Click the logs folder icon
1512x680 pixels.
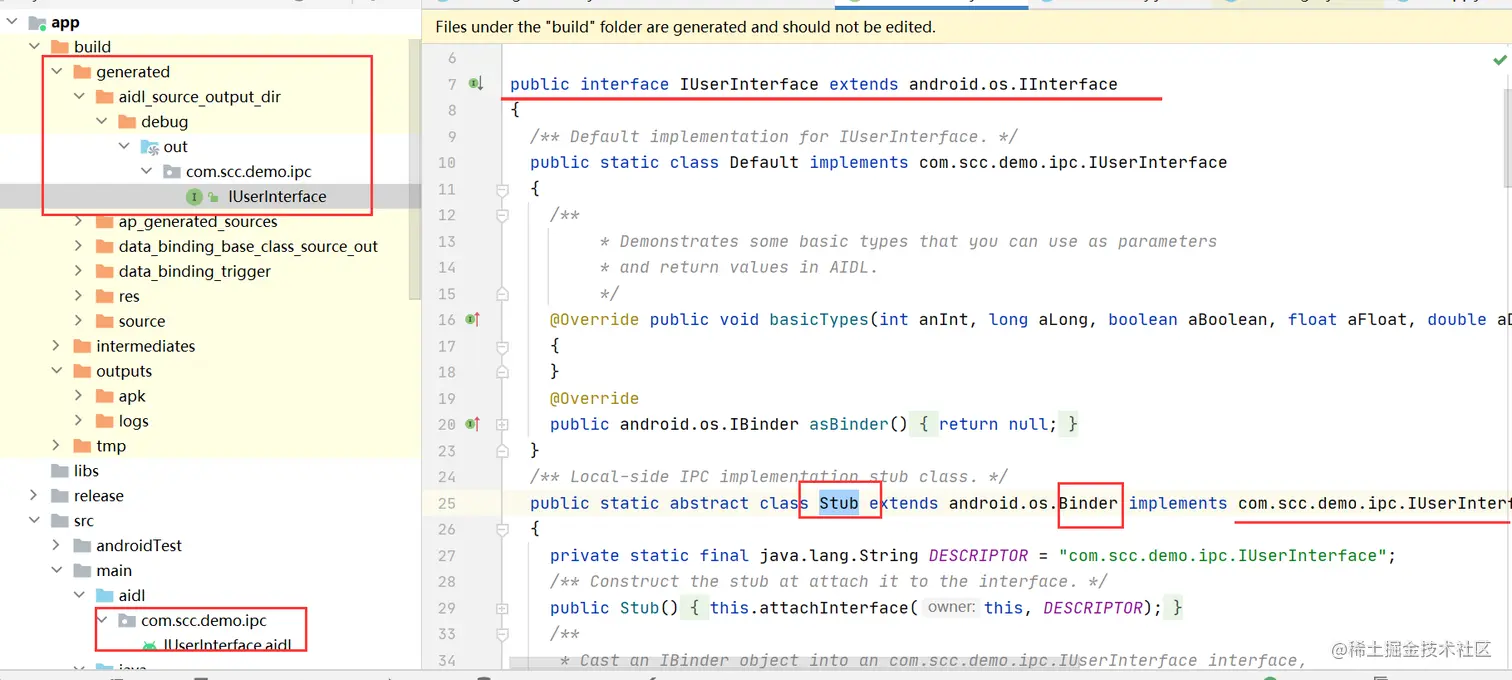click(x=104, y=421)
